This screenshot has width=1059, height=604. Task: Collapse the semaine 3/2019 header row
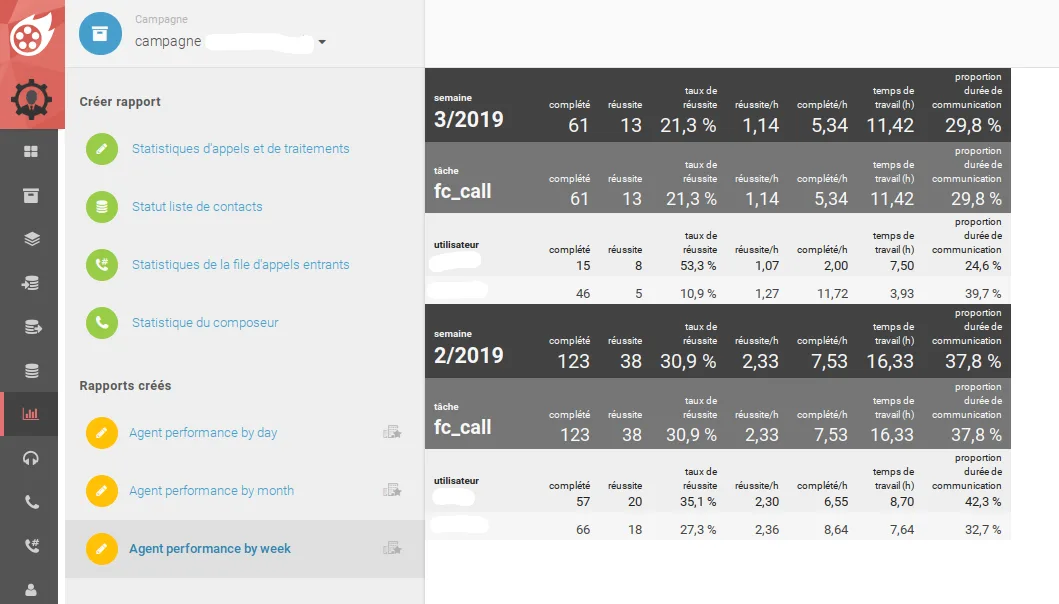718,105
